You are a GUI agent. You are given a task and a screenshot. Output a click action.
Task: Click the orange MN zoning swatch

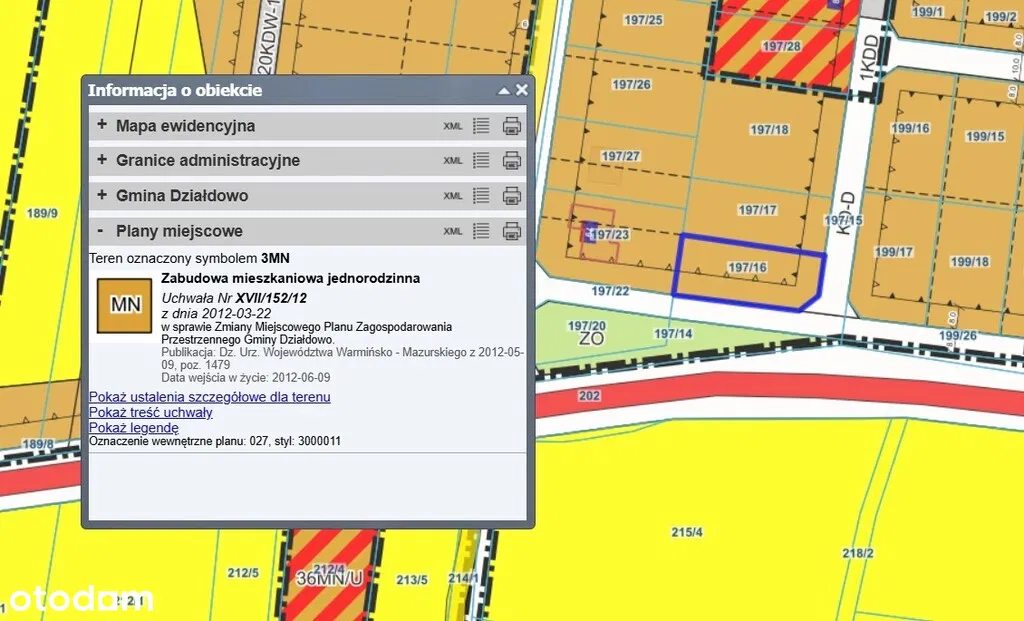click(124, 305)
